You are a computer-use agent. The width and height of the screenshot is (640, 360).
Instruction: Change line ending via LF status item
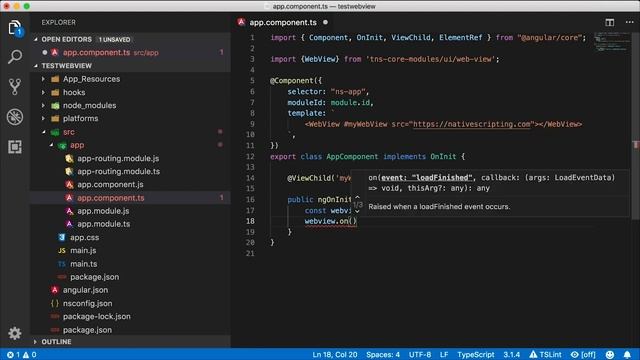[444, 355]
